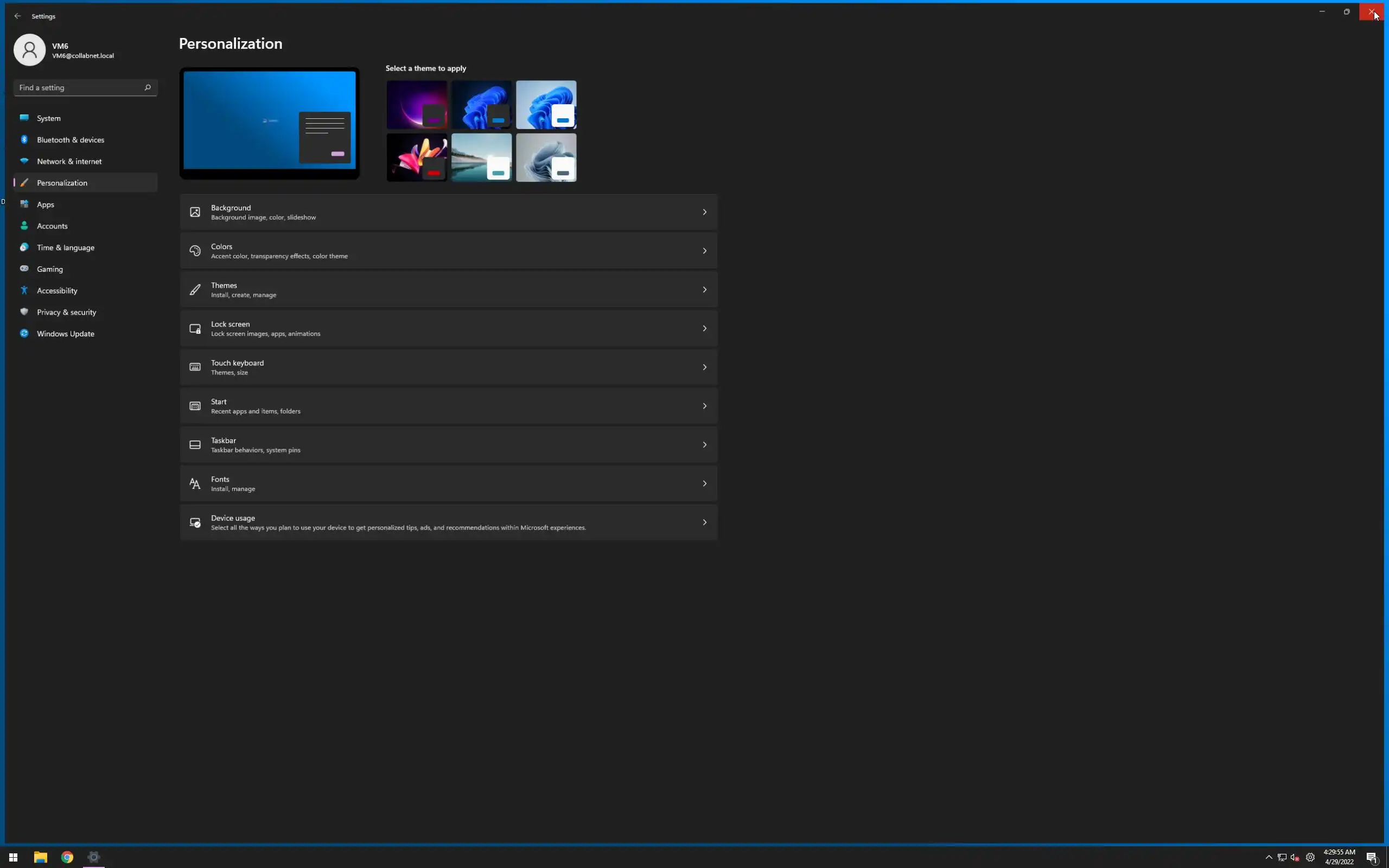Click the search magnifier icon

[x=148, y=87]
